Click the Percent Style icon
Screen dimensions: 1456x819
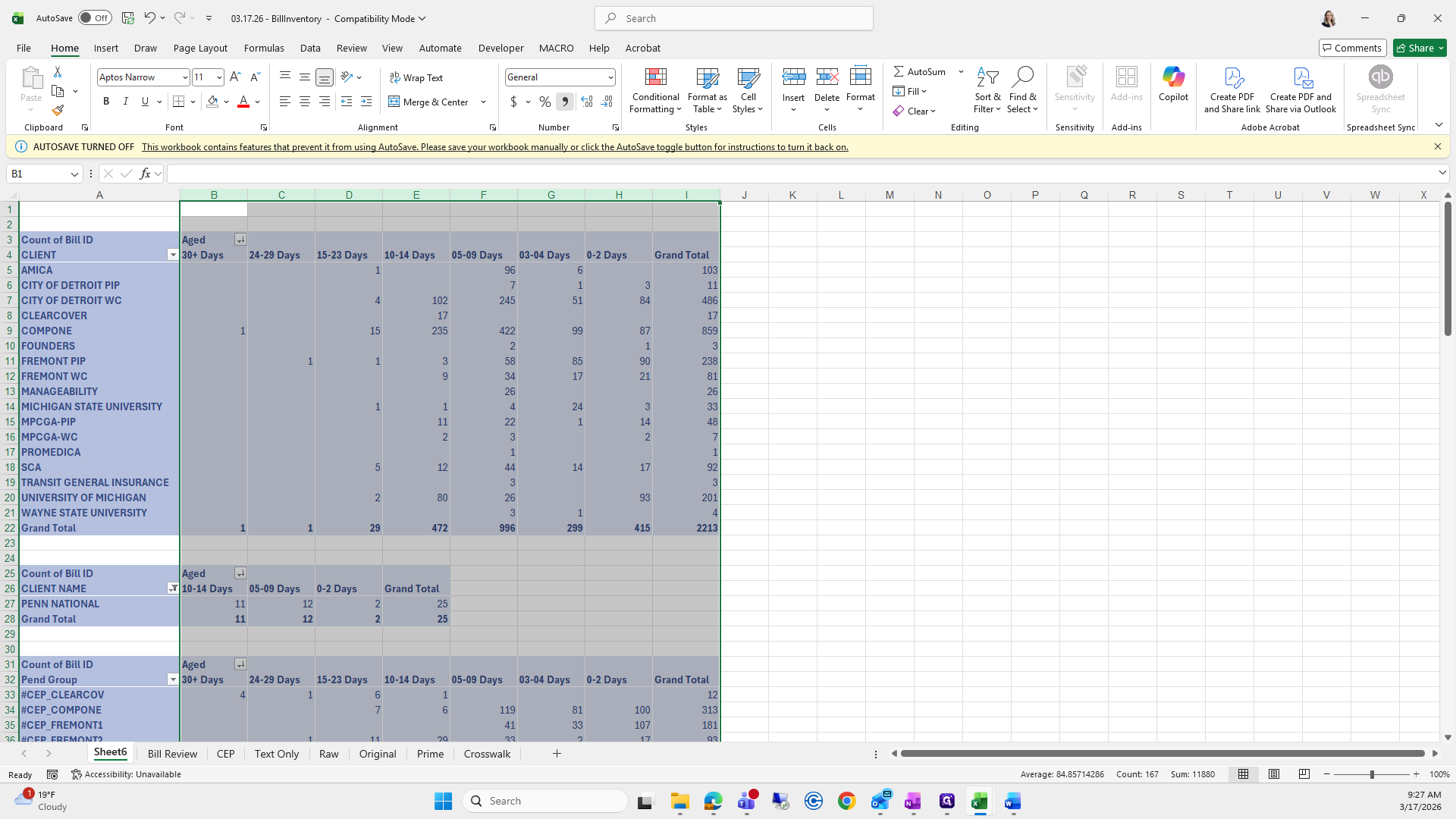[x=544, y=102]
